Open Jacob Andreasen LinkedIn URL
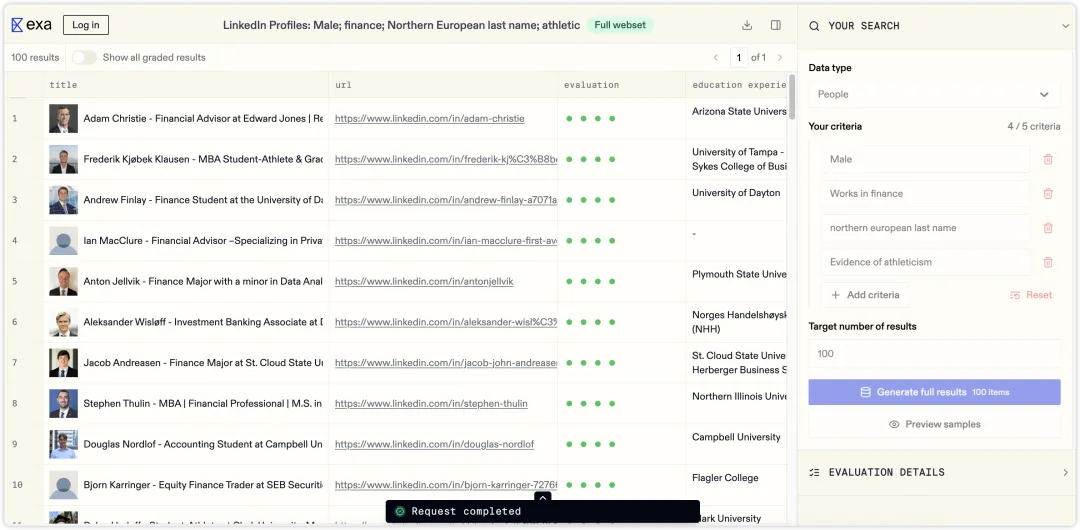1080x530 pixels. point(446,363)
